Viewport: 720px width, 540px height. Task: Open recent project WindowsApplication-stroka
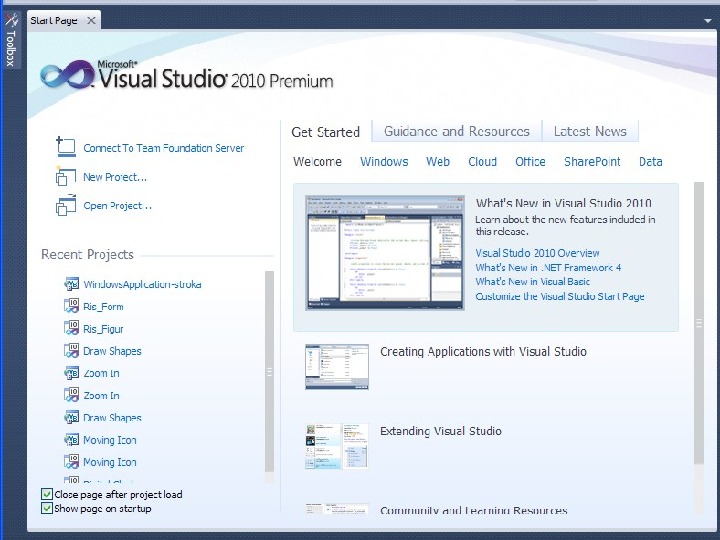142,284
